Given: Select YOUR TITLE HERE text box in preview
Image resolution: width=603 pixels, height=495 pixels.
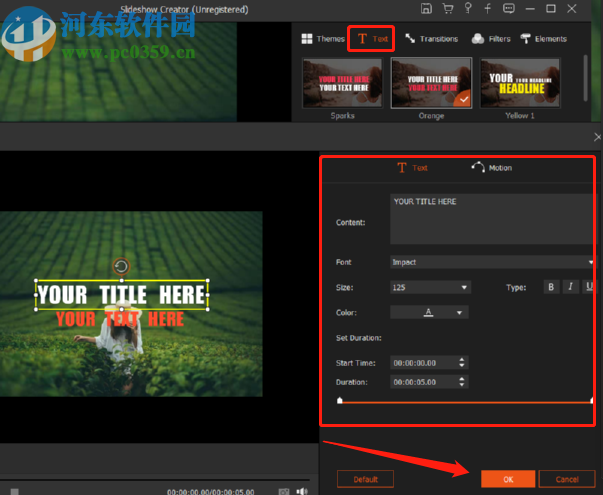Looking at the screenshot, I should [122, 295].
